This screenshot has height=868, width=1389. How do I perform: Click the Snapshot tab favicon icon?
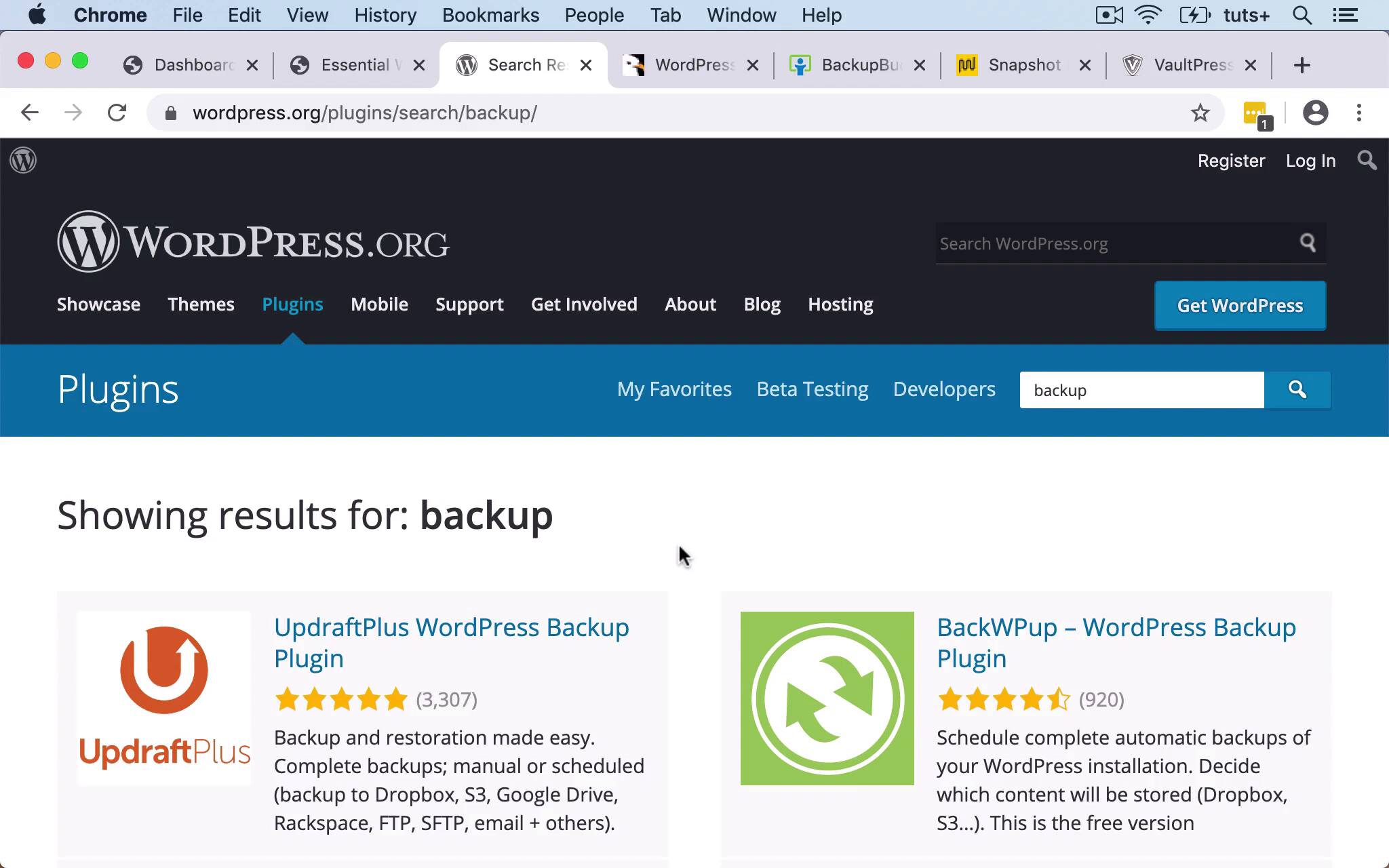point(965,65)
